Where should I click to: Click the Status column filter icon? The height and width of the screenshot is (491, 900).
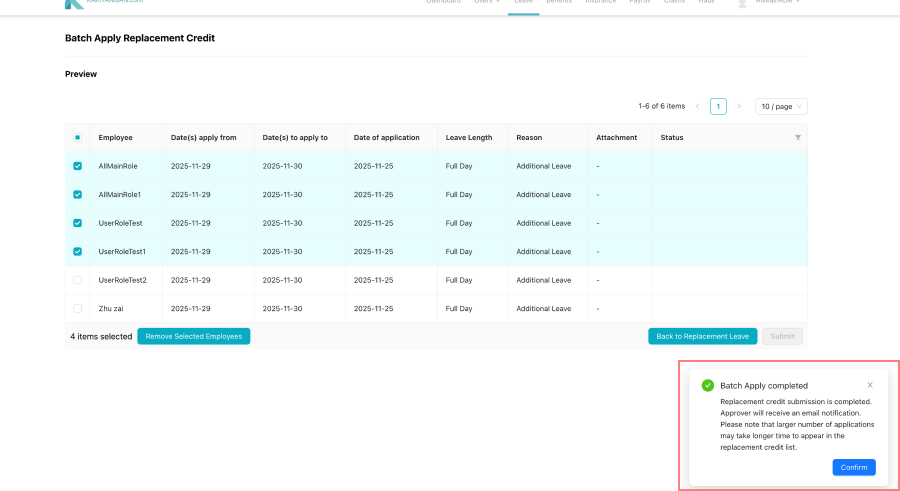797,138
